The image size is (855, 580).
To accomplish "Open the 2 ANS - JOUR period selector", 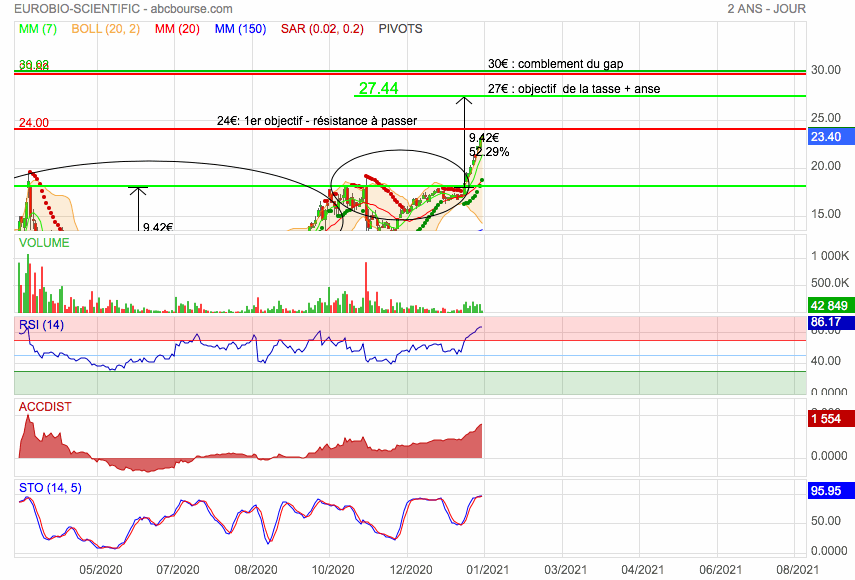I will point(766,9).
